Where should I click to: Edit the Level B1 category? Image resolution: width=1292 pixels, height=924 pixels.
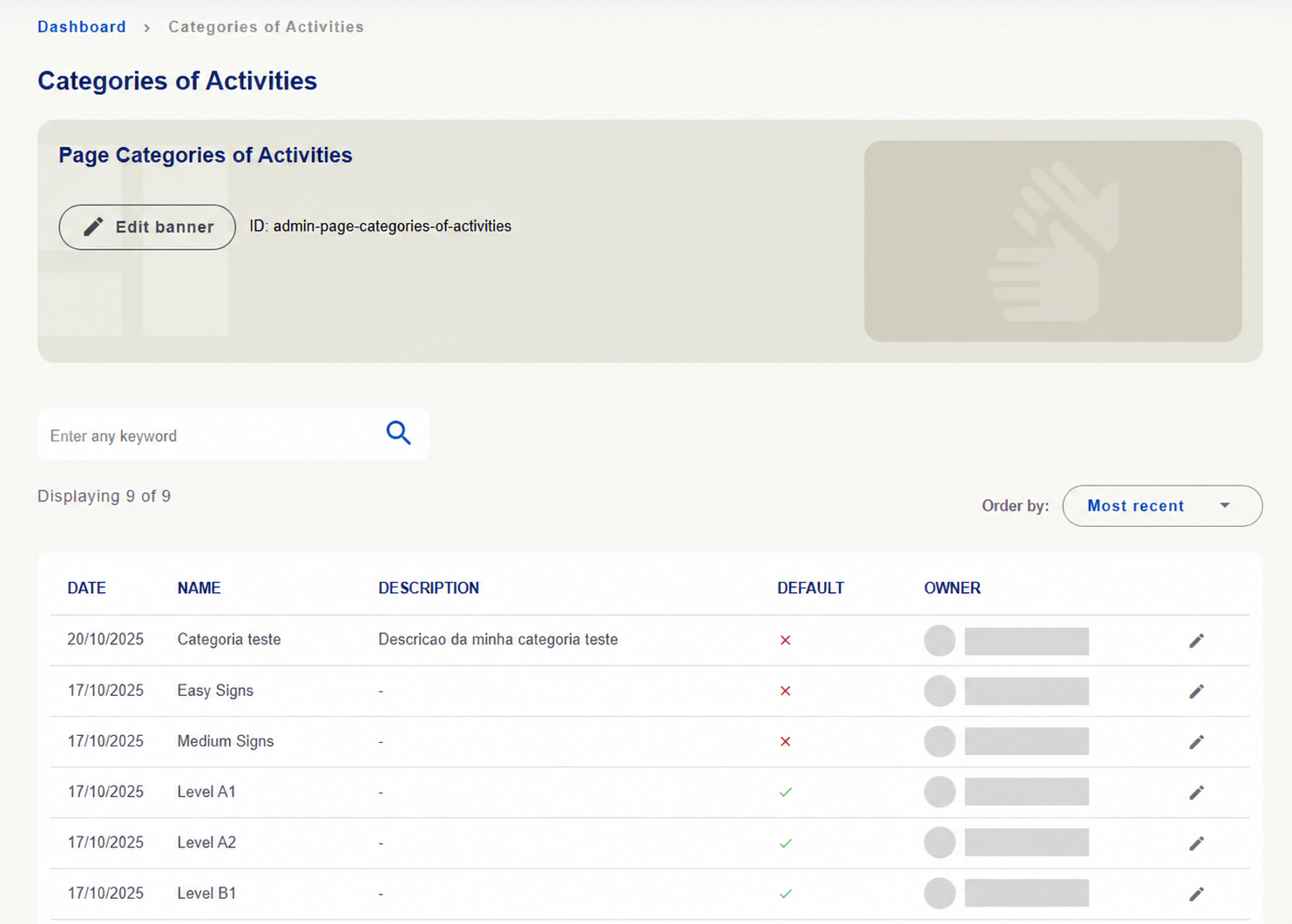pos(1196,894)
